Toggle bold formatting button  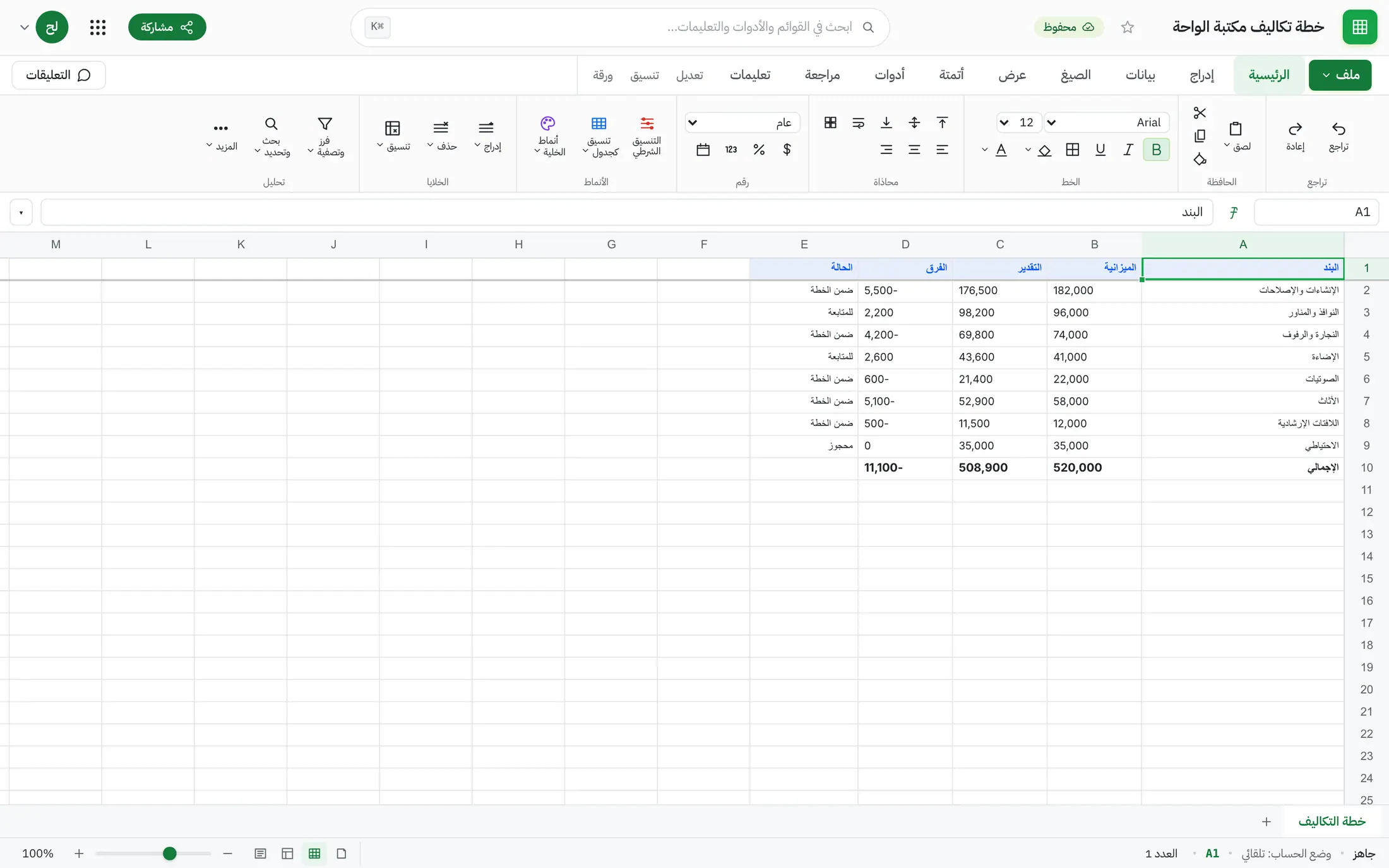click(1156, 150)
